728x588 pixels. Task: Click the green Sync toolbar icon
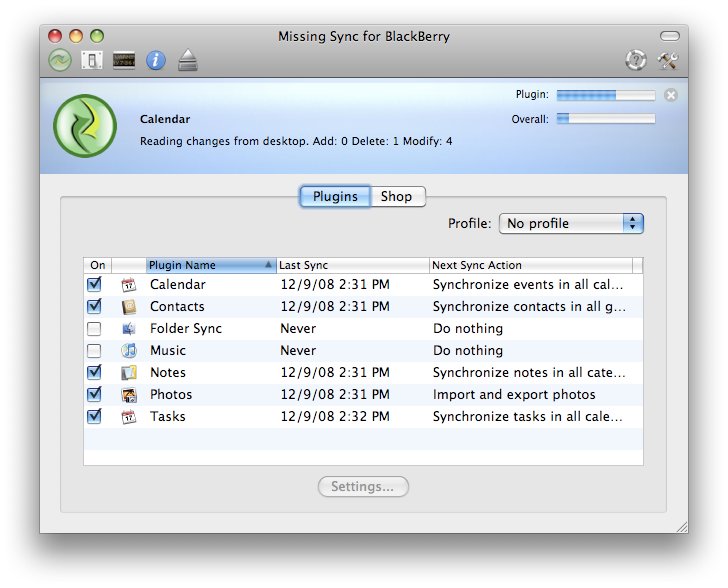pyautogui.click(x=60, y=60)
